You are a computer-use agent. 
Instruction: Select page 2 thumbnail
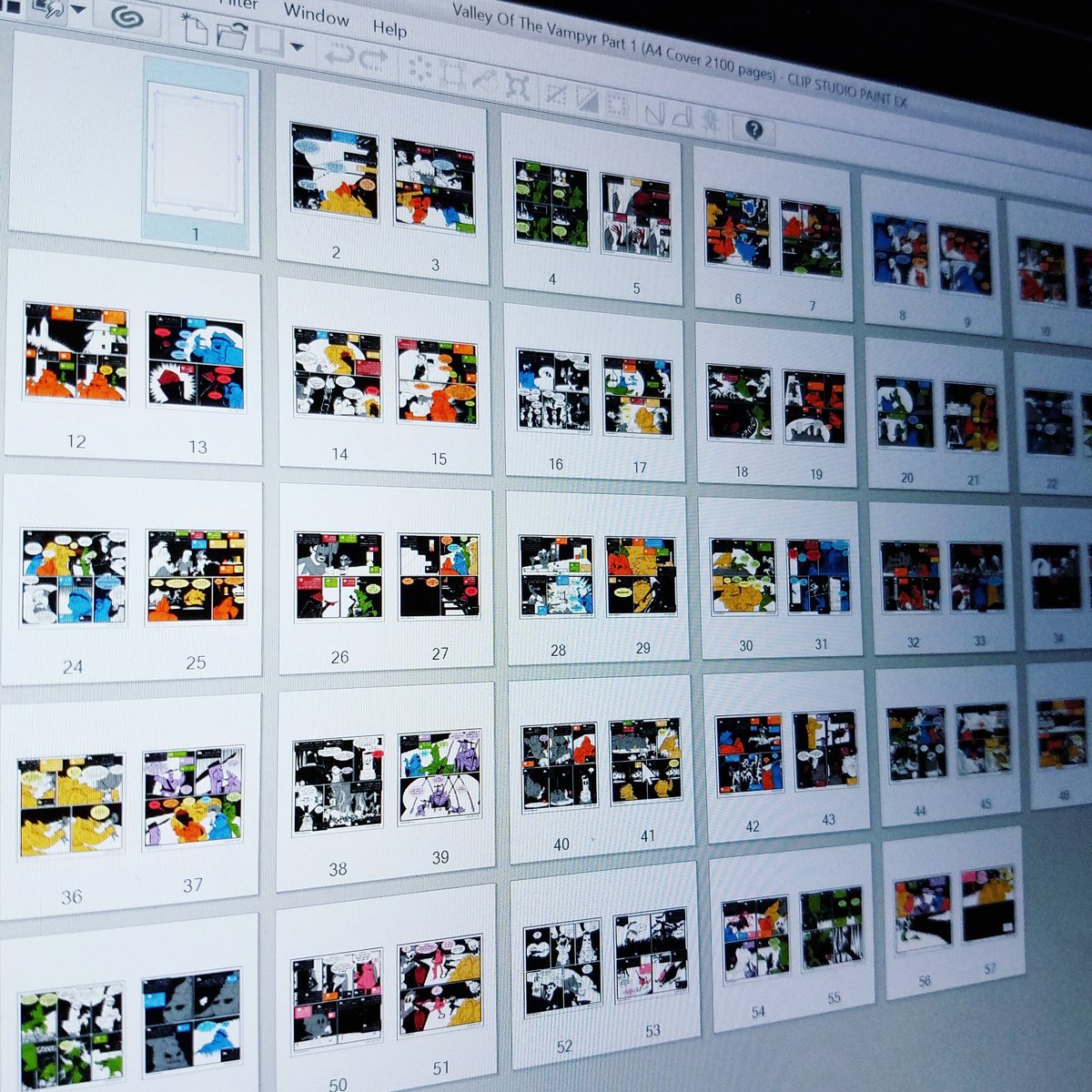(334, 171)
